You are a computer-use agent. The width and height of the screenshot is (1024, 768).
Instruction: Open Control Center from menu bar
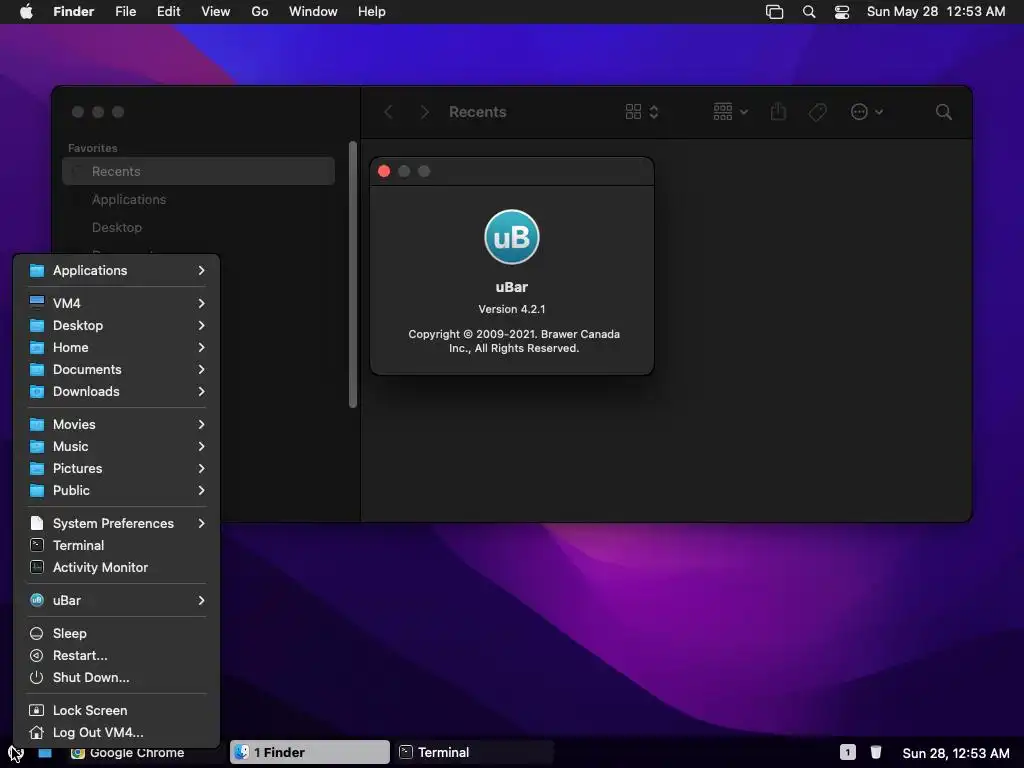[x=842, y=12]
